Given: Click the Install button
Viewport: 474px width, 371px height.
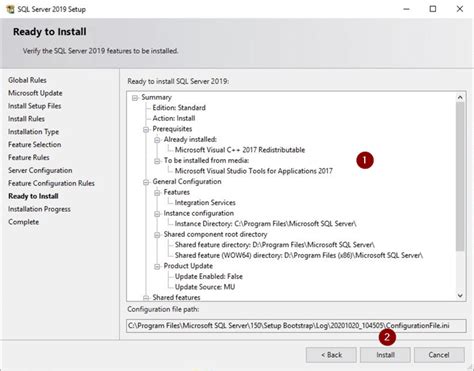Looking at the screenshot, I should (385, 355).
